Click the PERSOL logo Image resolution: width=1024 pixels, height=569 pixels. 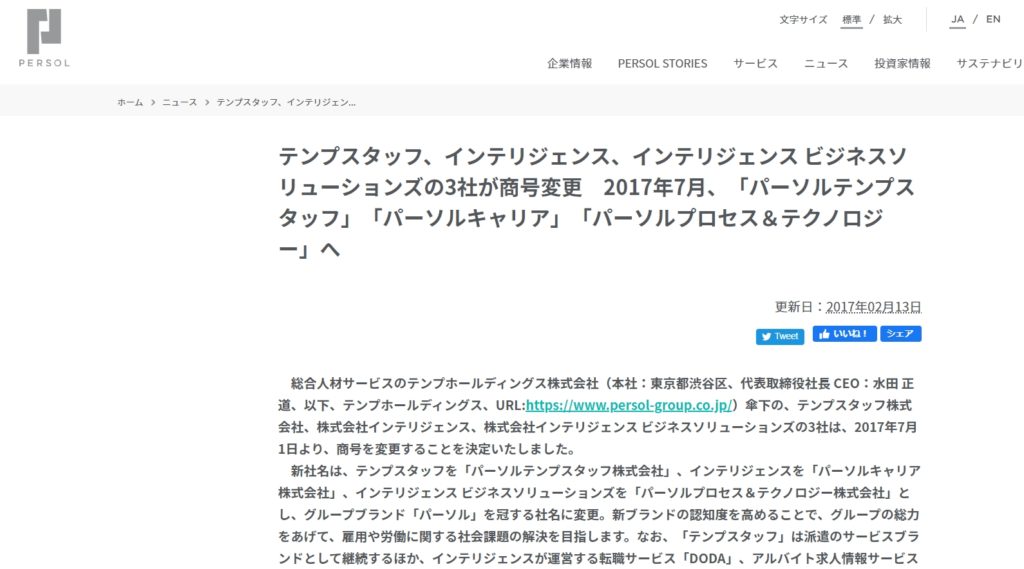pos(44,38)
